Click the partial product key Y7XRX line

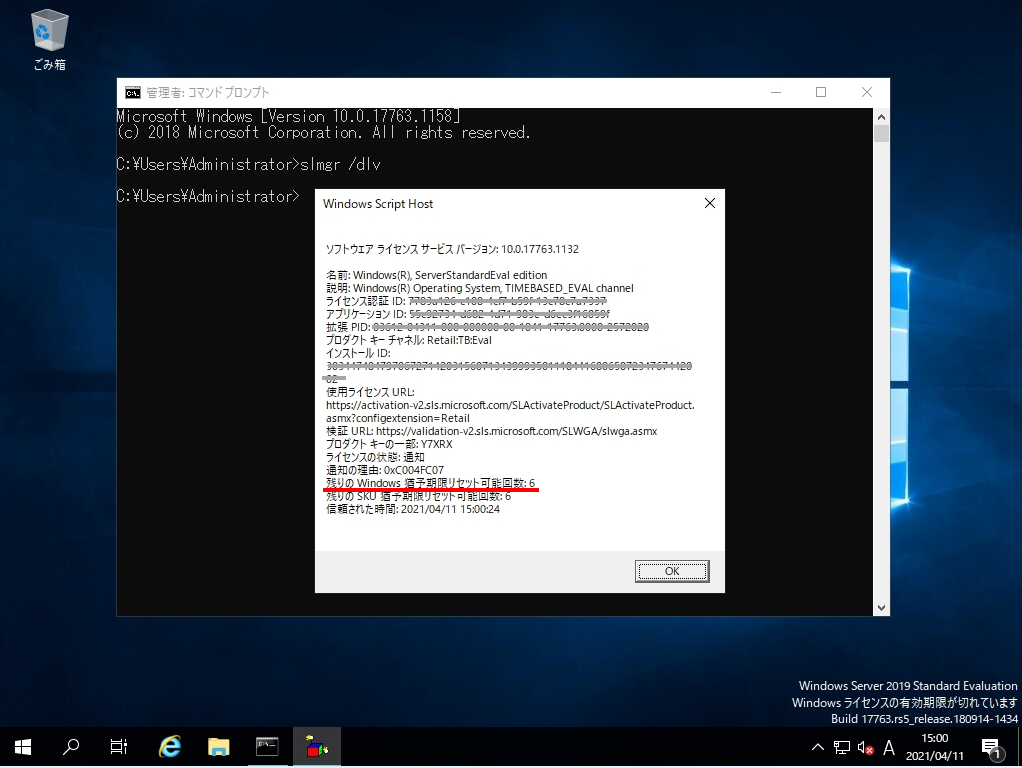pos(389,444)
